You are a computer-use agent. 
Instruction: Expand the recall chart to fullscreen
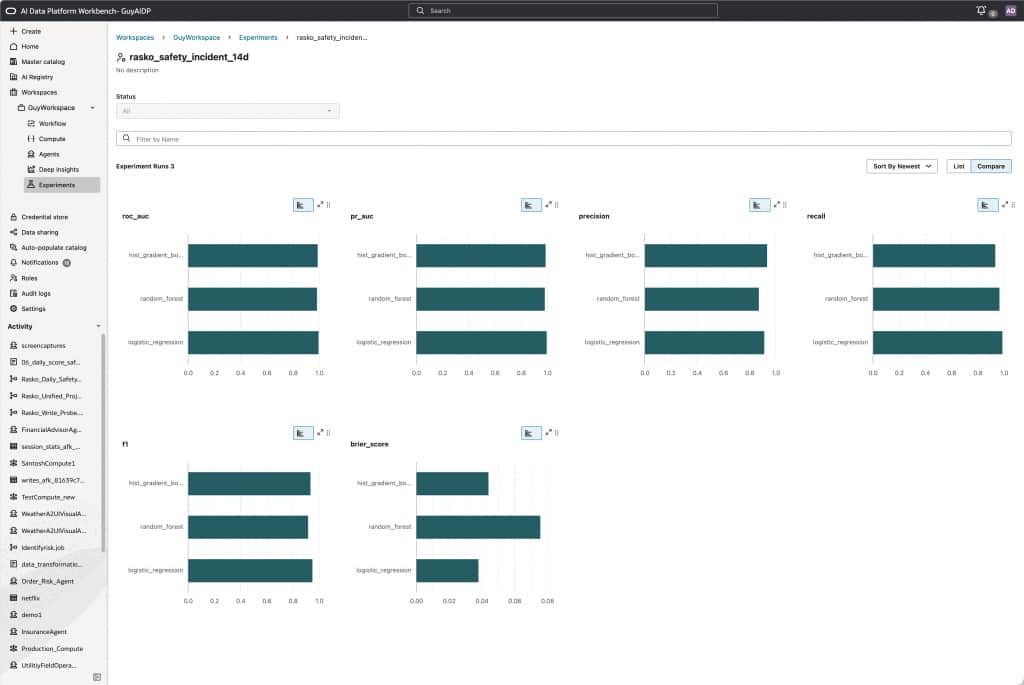(x=1004, y=205)
